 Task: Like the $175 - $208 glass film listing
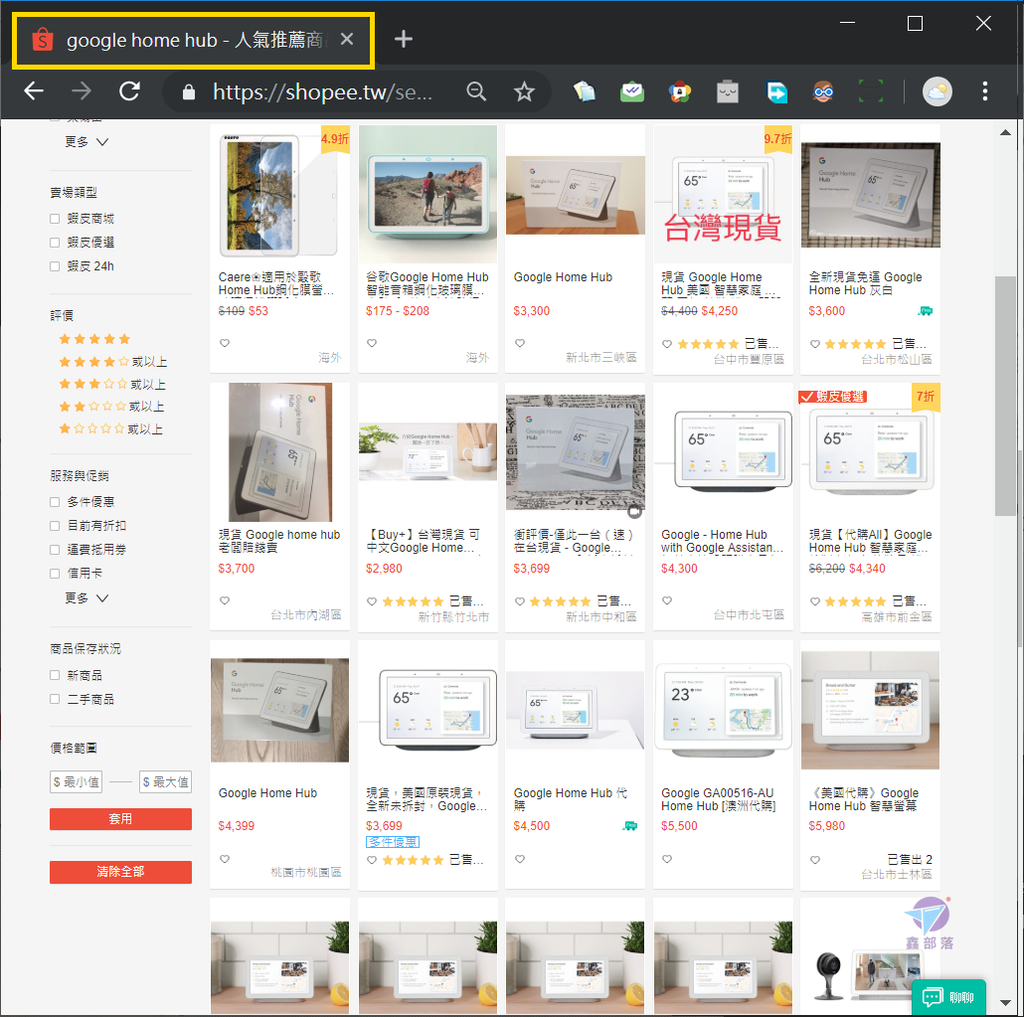tap(372, 343)
